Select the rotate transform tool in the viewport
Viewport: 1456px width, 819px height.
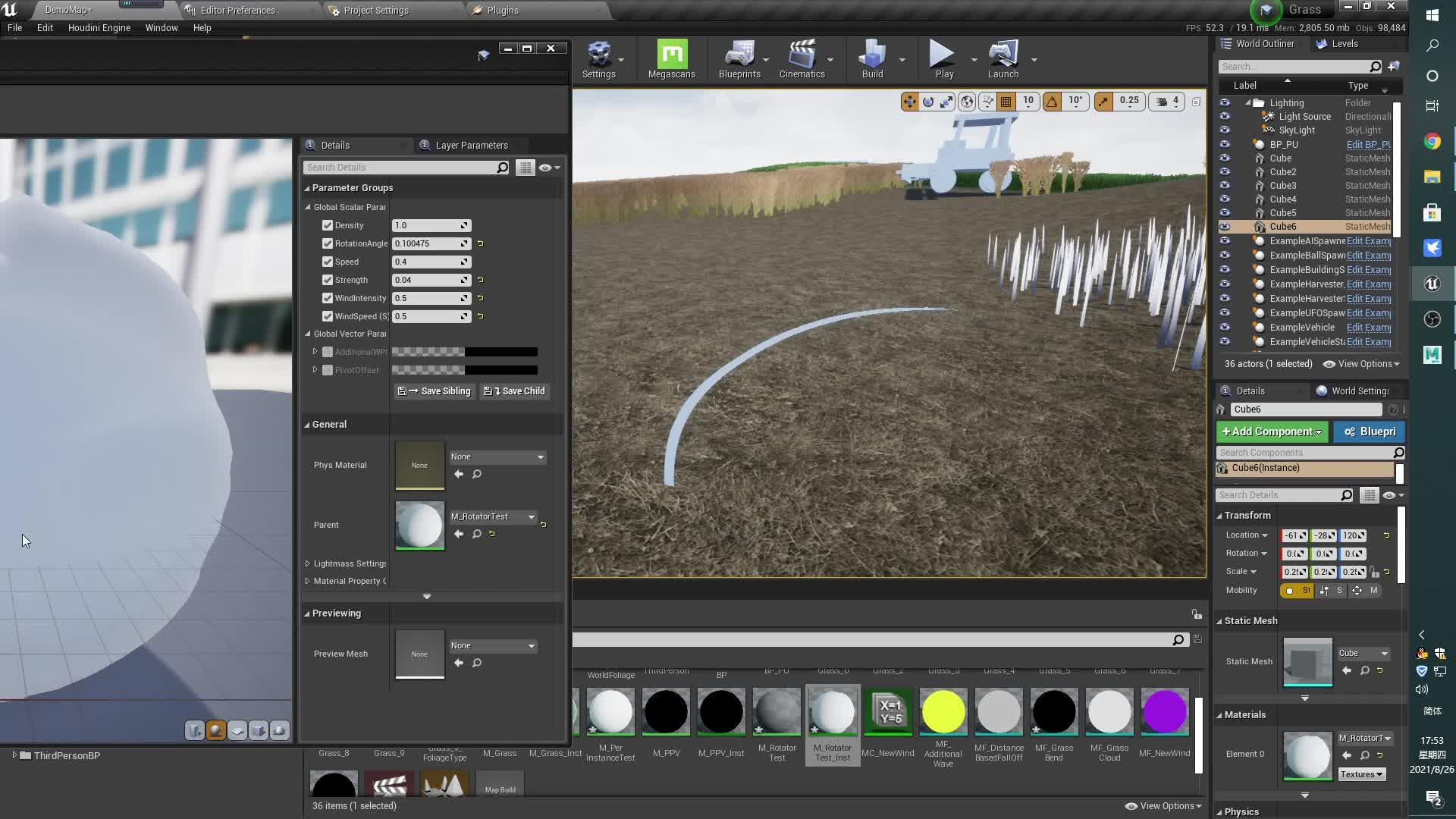click(927, 101)
